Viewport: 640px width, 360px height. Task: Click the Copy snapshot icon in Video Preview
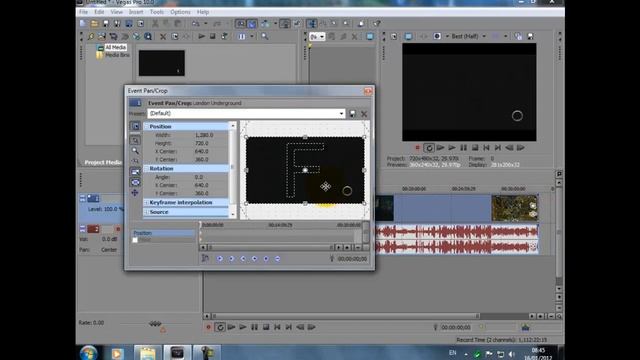point(518,36)
